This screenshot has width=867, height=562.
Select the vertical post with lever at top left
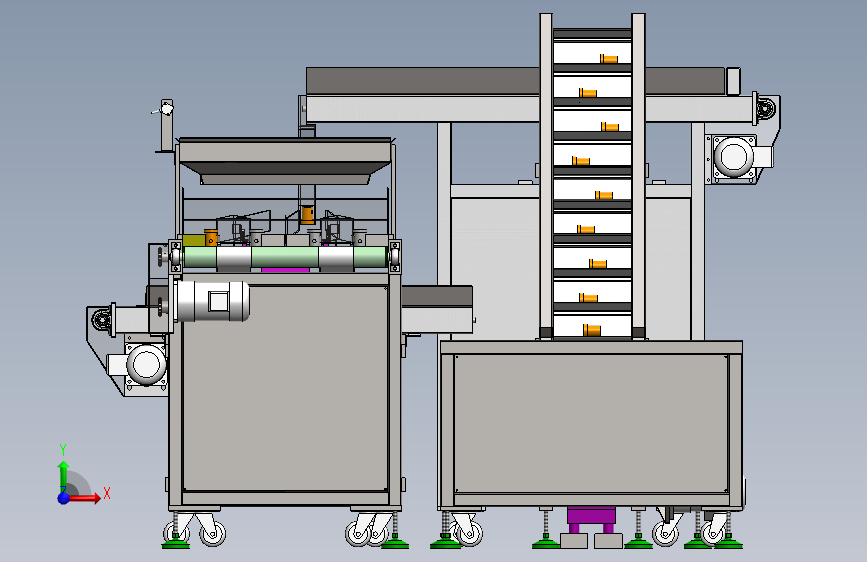point(166,126)
